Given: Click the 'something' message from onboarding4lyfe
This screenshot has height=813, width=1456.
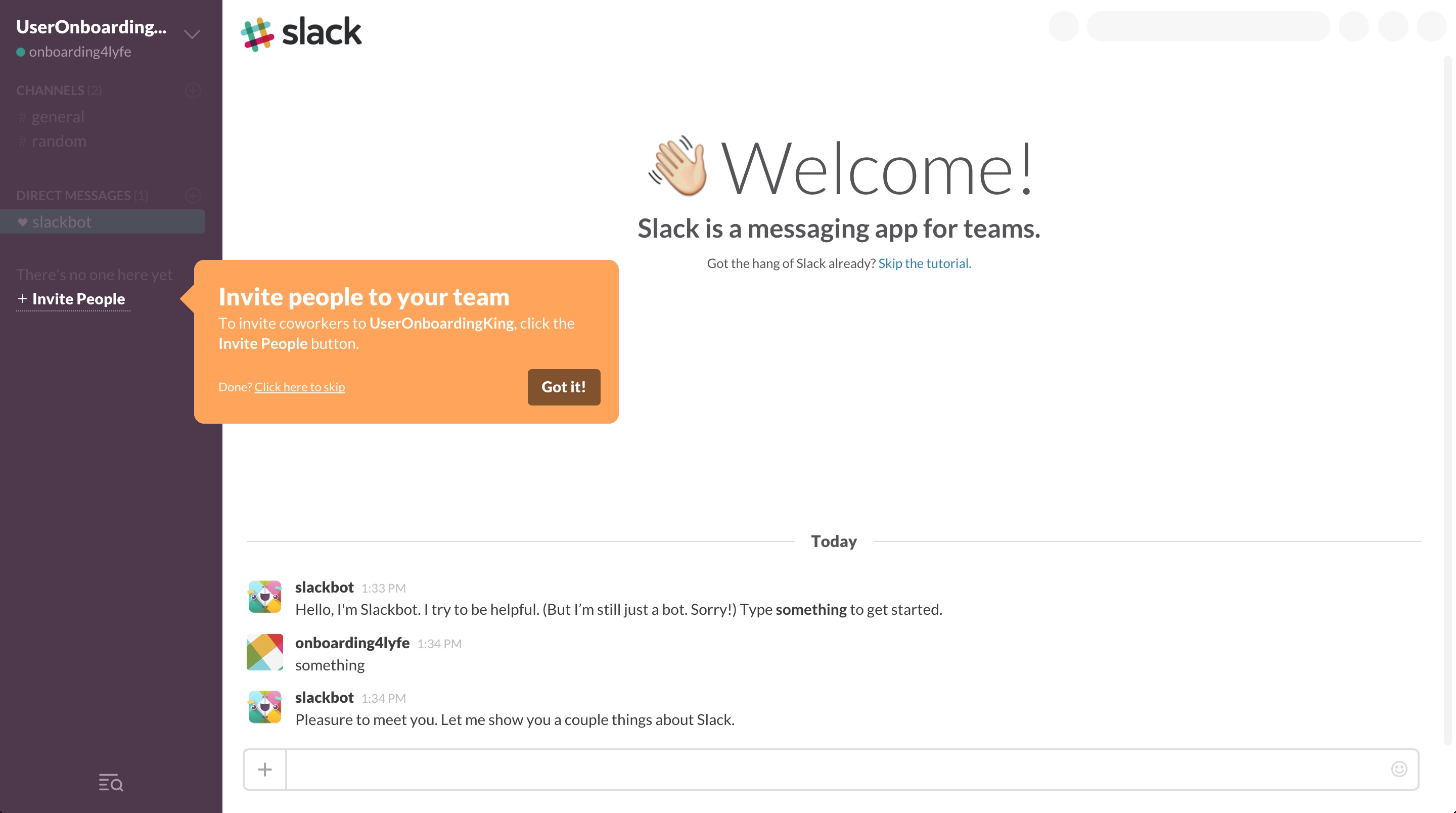Looking at the screenshot, I should [330, 665].
